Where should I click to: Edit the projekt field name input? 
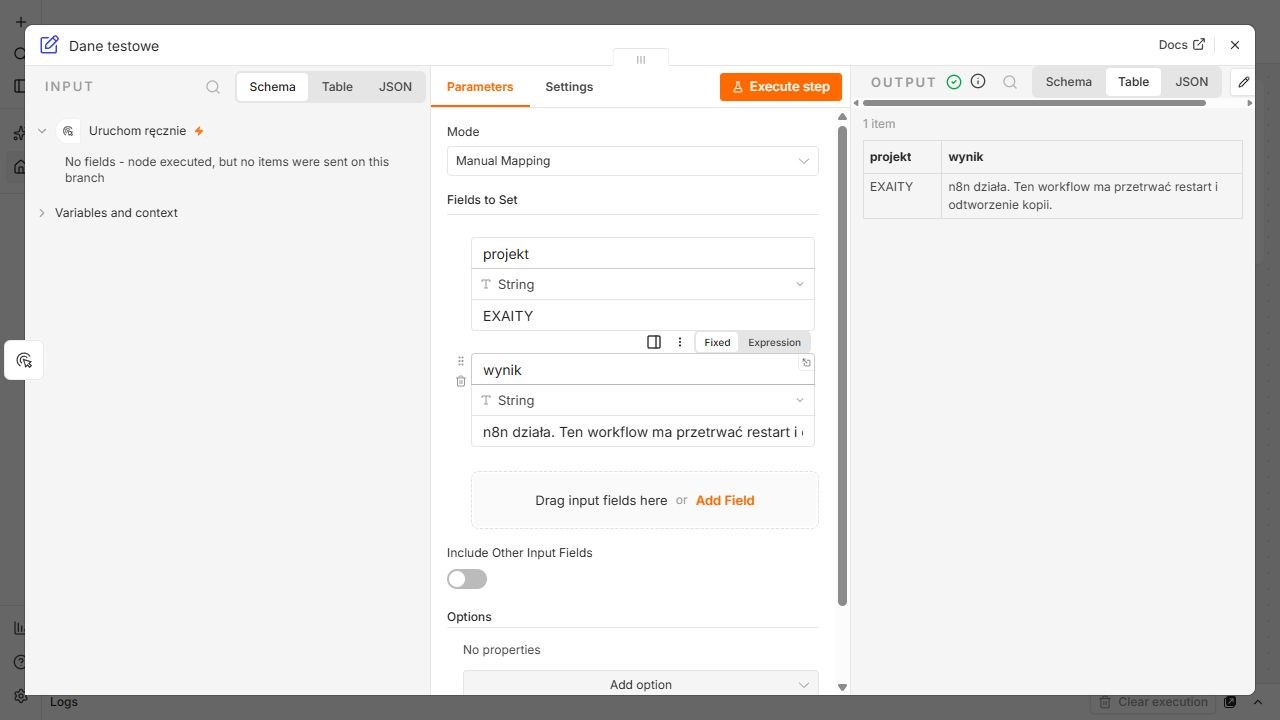(642, 254)
